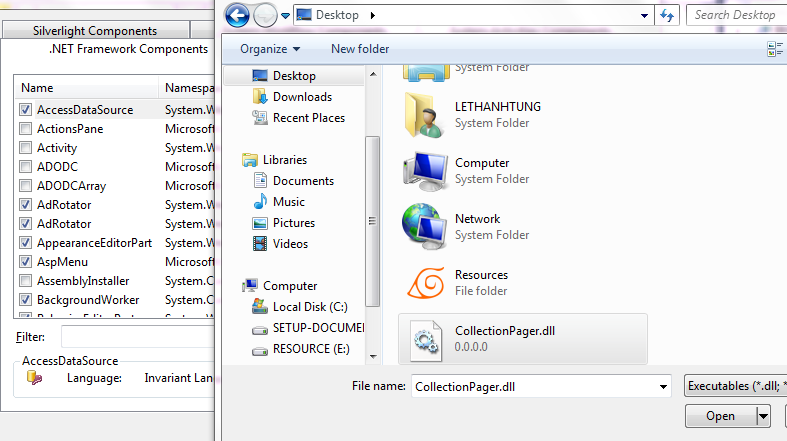Select Desktop in the navigation pane

coord(294,76)
